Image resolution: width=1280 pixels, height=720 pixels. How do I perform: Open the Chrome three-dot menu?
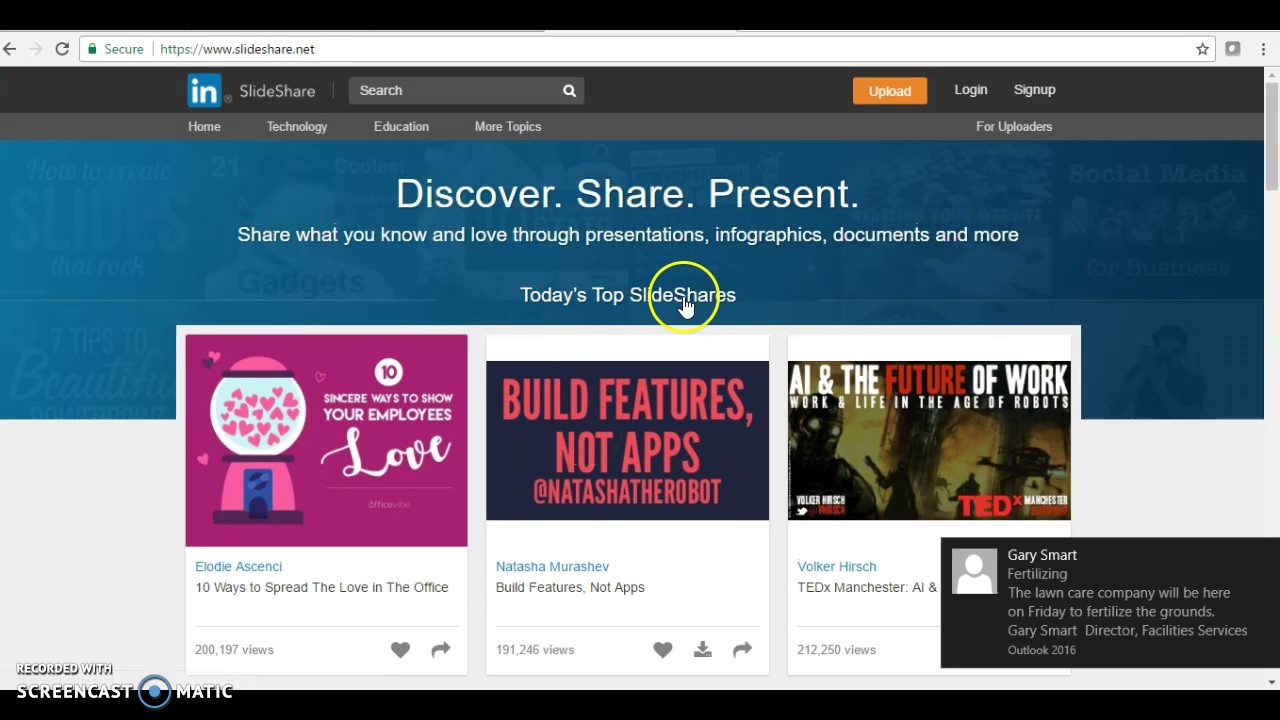pyautogui.click(x=1263, y=49)
